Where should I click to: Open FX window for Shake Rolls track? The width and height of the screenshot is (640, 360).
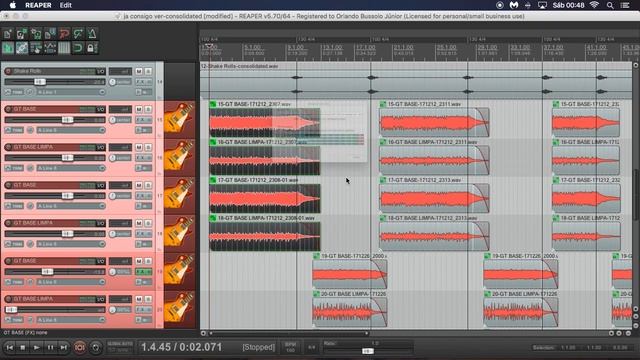(x=140, y=82)
